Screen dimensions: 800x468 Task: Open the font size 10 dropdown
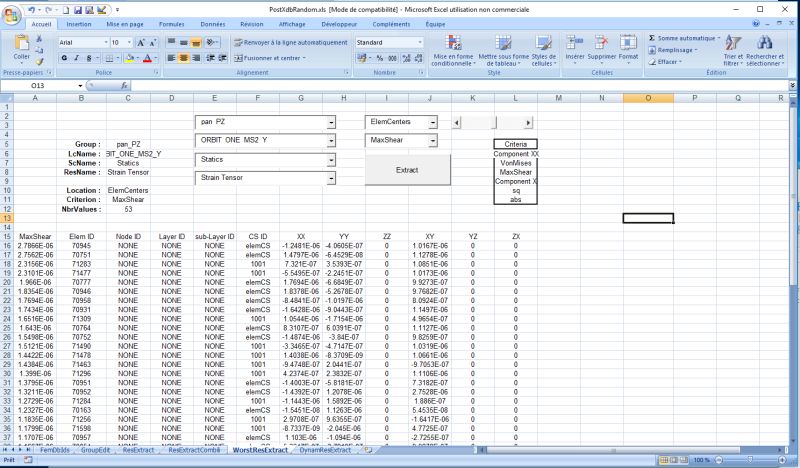pyautogui.click(x=129, y=43)
